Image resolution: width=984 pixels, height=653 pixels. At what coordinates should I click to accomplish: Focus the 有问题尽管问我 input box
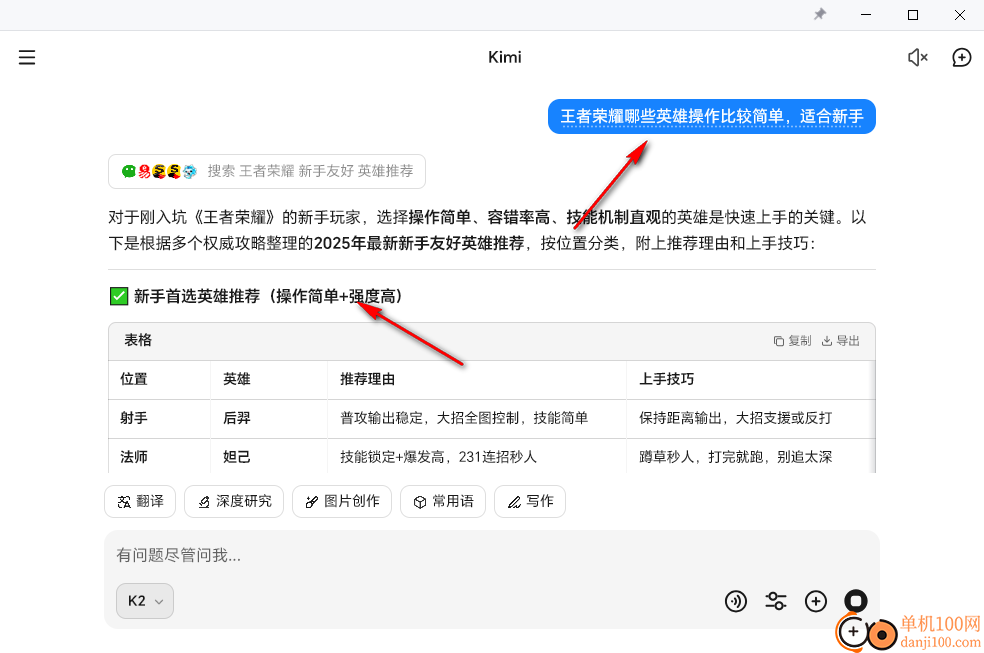point(491,555)
